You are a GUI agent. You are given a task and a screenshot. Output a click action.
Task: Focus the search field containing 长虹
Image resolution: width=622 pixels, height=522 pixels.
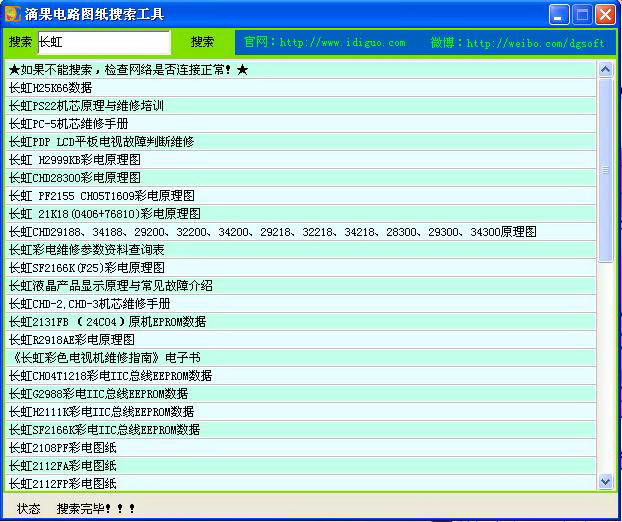point(104,42)
